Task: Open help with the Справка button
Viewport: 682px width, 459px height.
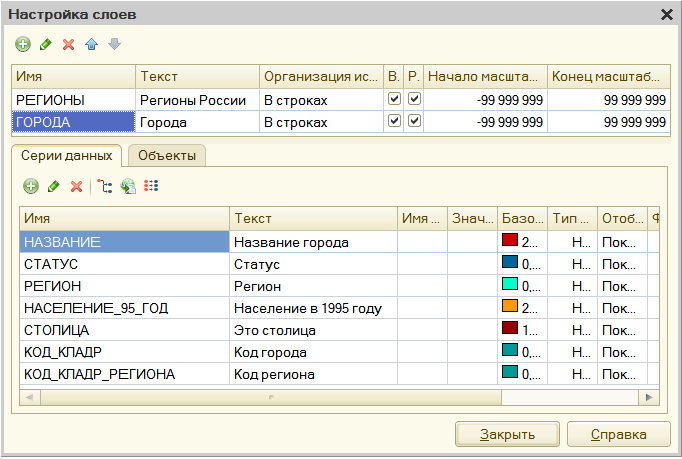Action: coord(618,434)
